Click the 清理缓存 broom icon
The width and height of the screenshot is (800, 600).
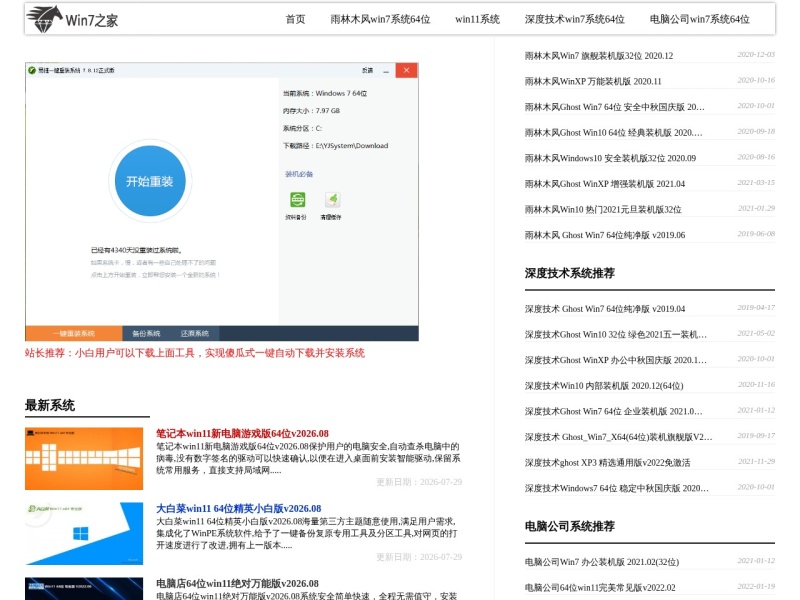pyautogui.click(x=332, y=199)
